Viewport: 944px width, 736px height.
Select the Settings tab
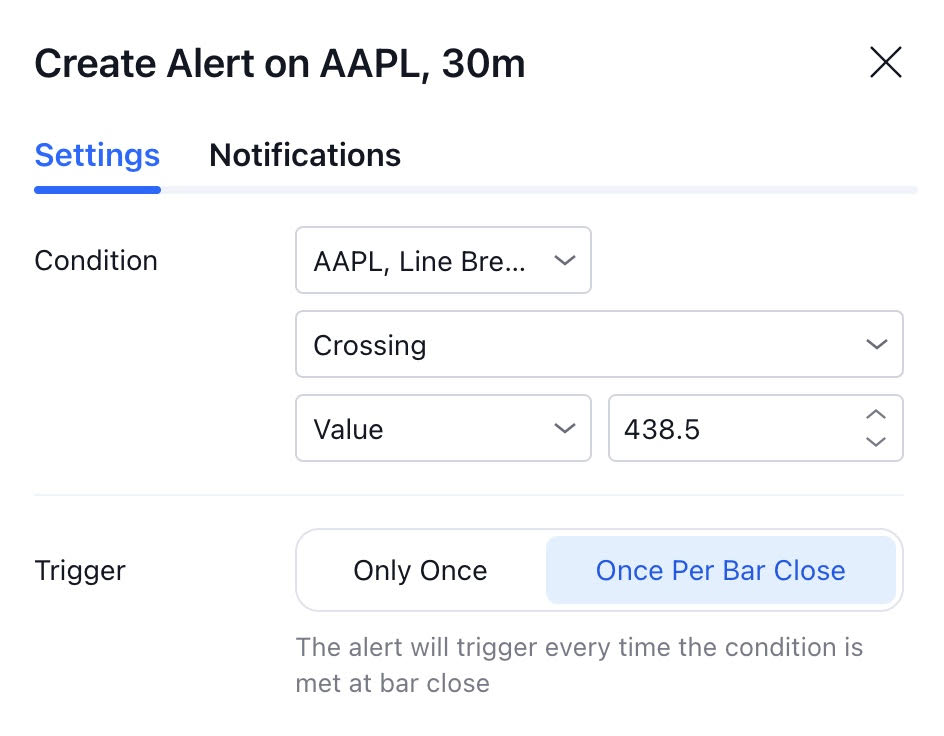97,155
